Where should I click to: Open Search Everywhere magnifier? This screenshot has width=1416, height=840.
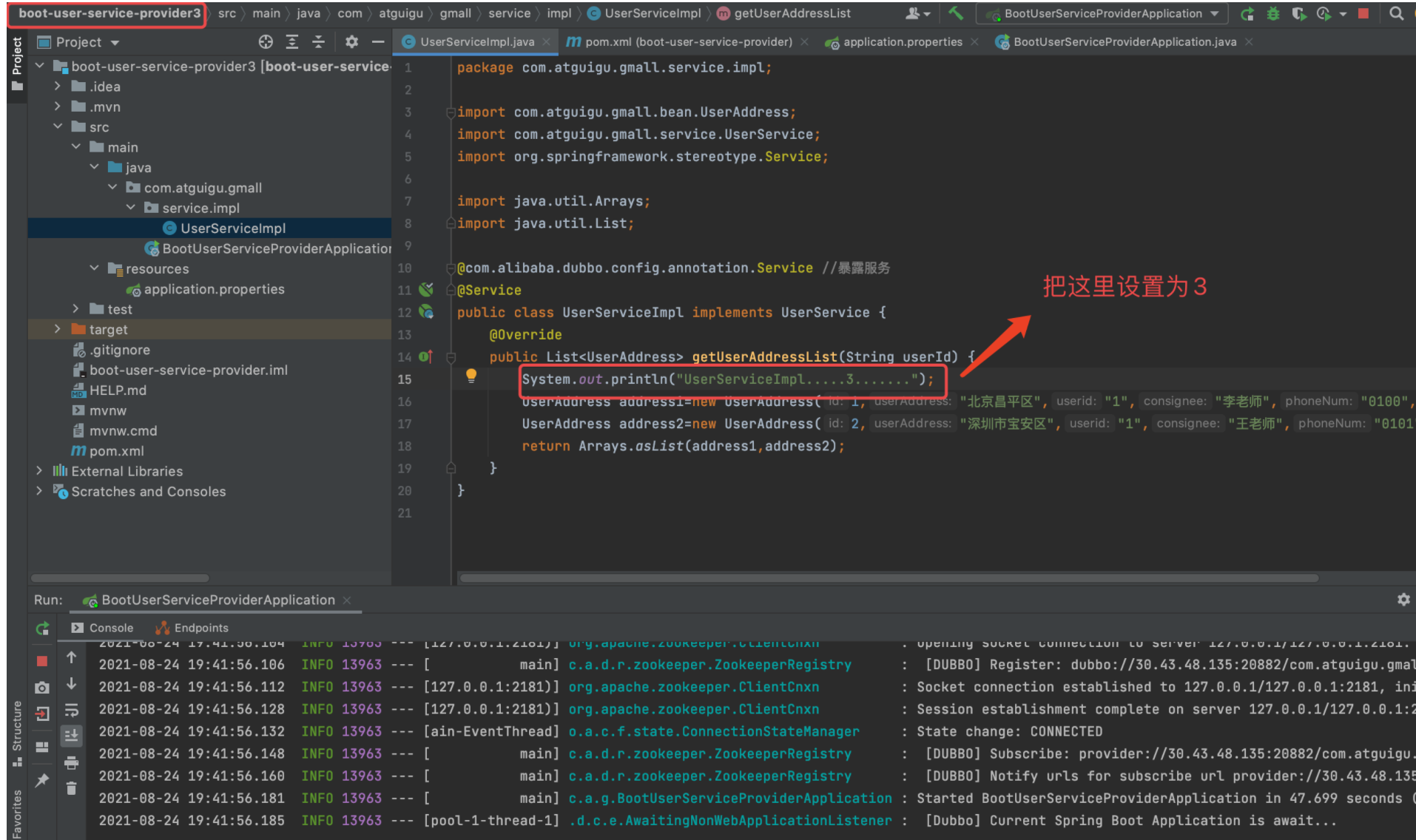[1396, 13]
